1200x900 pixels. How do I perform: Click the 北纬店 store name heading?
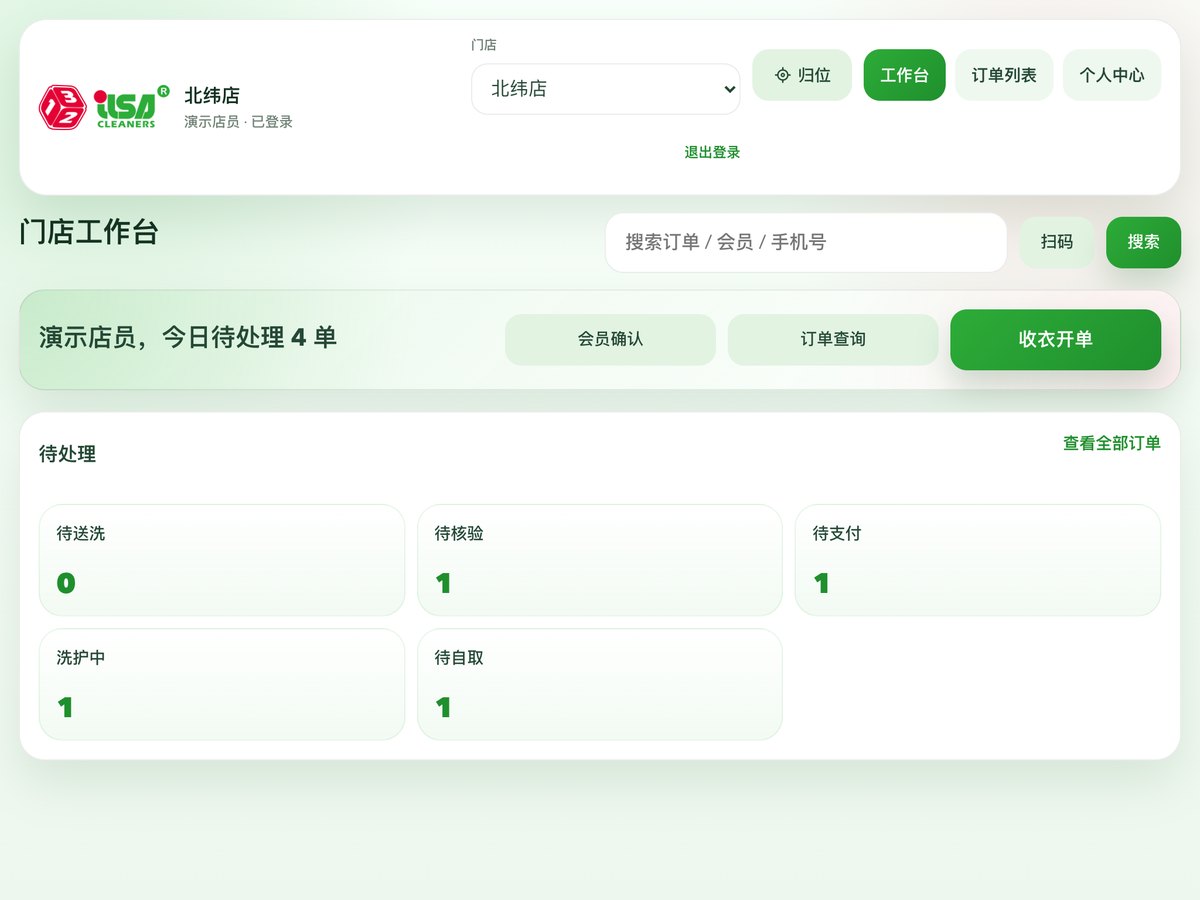click(x=212, y=96)
